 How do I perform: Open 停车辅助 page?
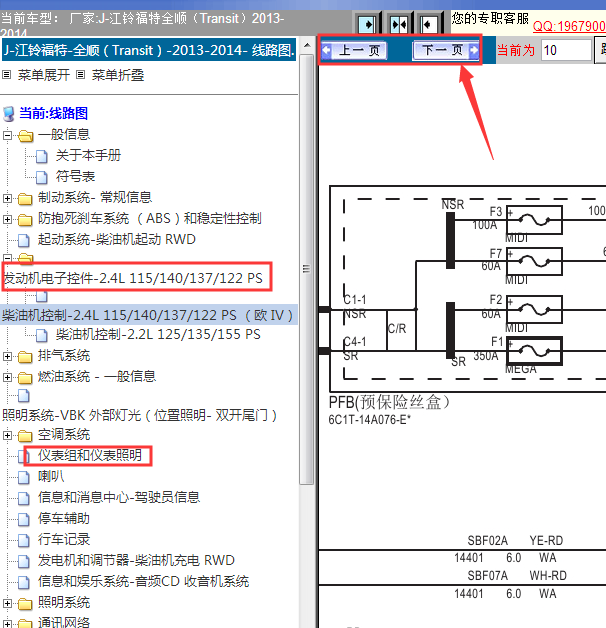[64, 518]
